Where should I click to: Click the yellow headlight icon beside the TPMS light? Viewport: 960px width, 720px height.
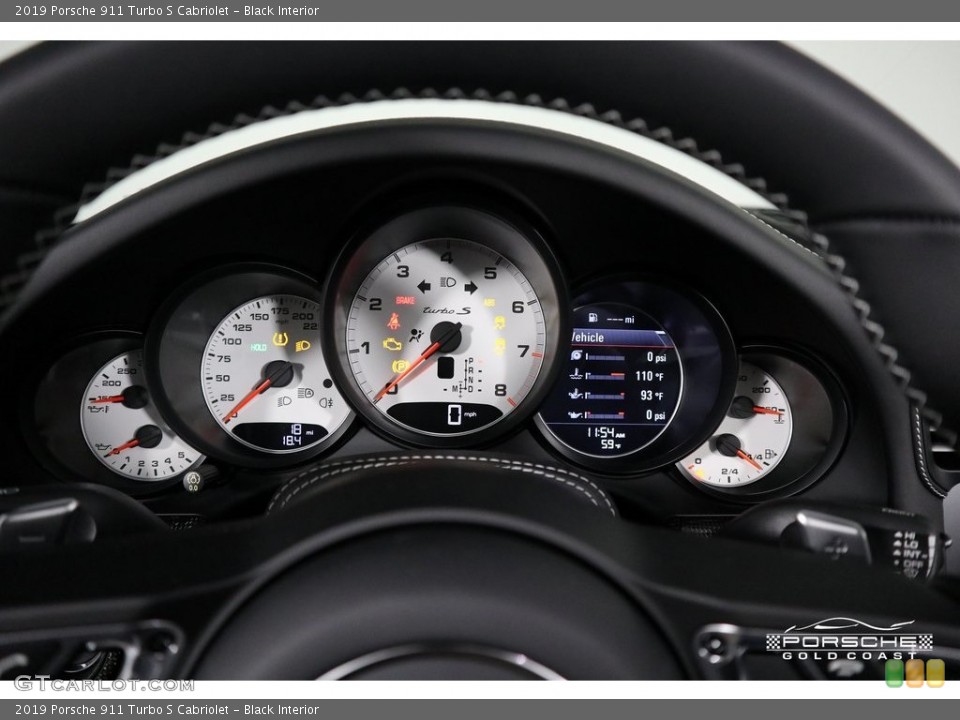[303, 346]
